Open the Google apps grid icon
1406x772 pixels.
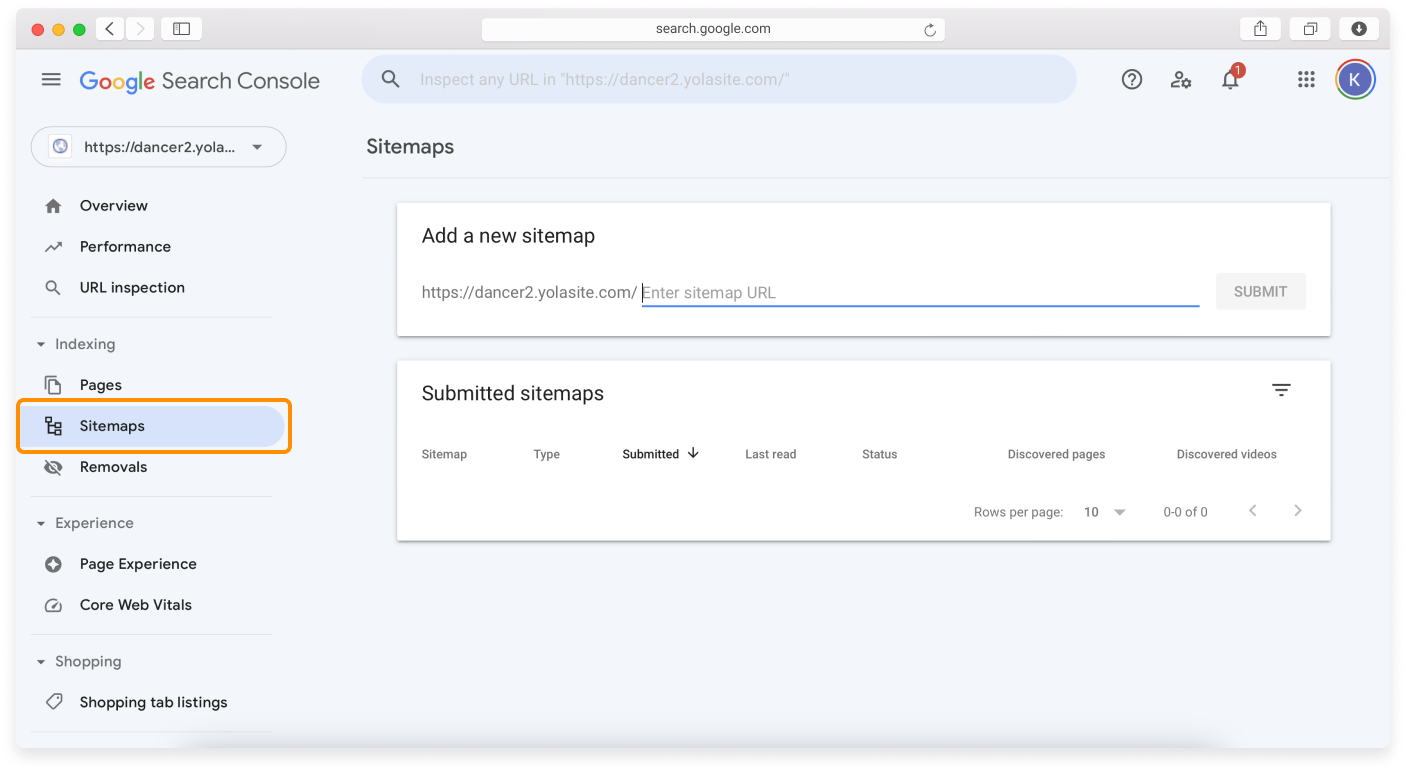(1305, 79)
